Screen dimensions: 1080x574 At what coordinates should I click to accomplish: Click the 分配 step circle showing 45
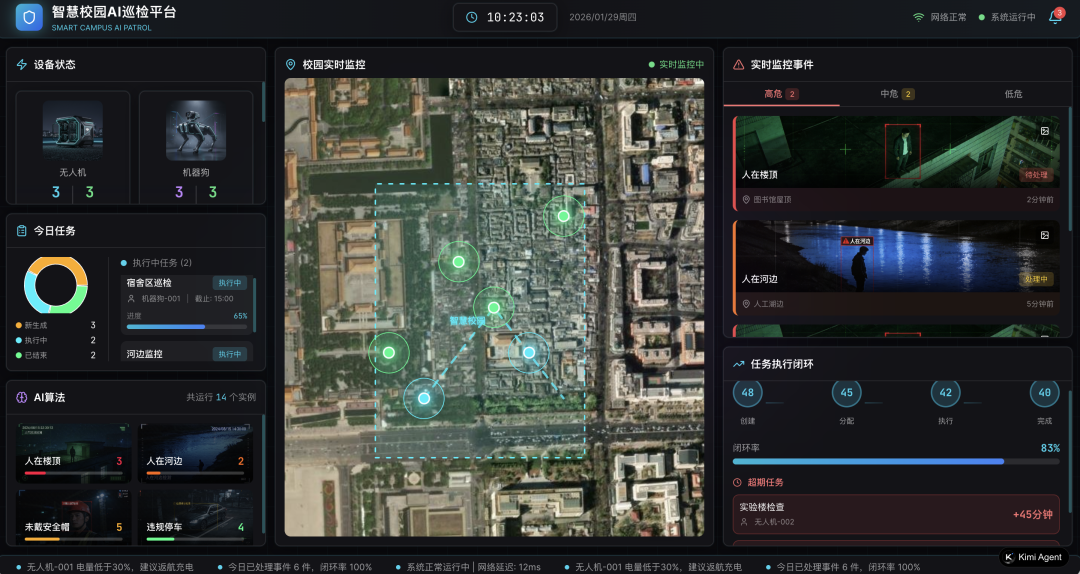pyautogui.click(x=847, y=393)
